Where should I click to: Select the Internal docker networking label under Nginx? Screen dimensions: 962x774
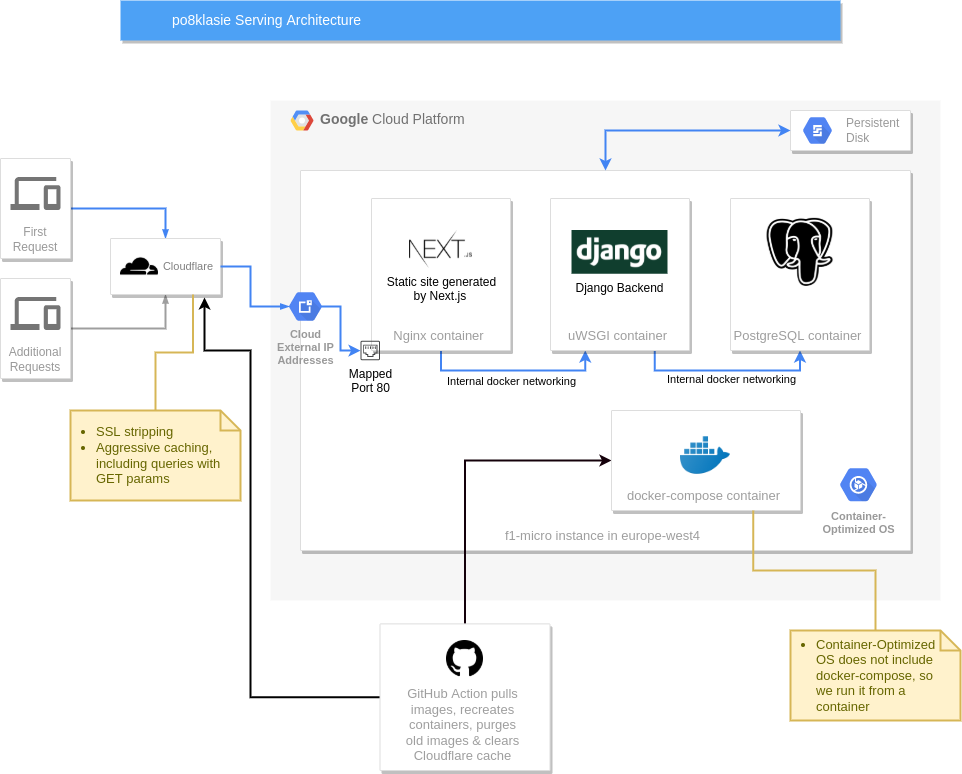[x=511, y=381]
